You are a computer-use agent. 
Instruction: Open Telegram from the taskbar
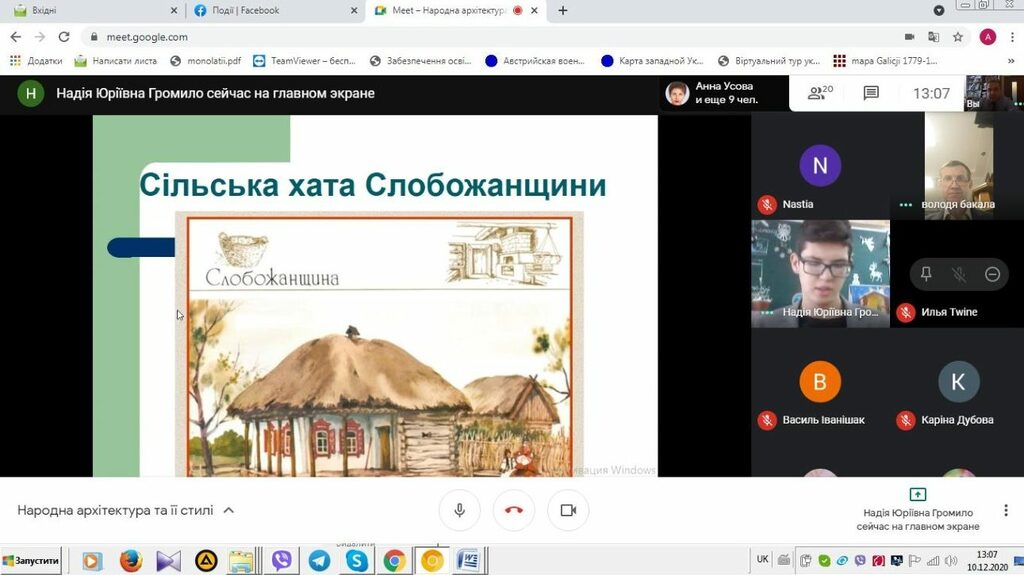tap(320, 561)
